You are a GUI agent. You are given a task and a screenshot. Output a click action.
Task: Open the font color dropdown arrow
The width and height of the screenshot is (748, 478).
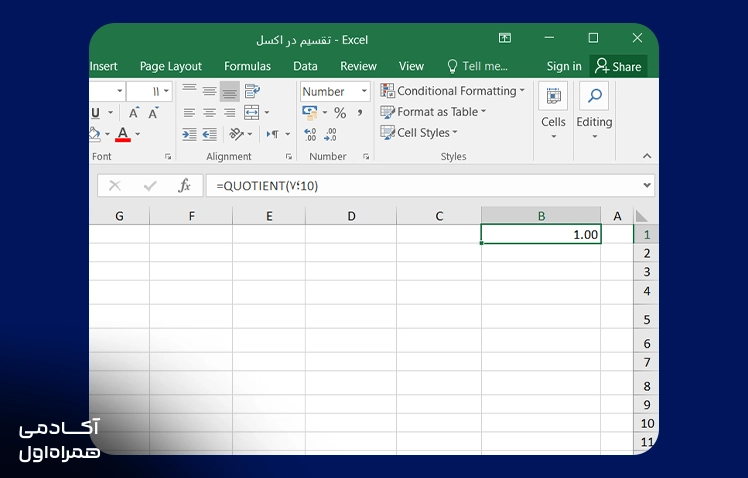point(138,134)
